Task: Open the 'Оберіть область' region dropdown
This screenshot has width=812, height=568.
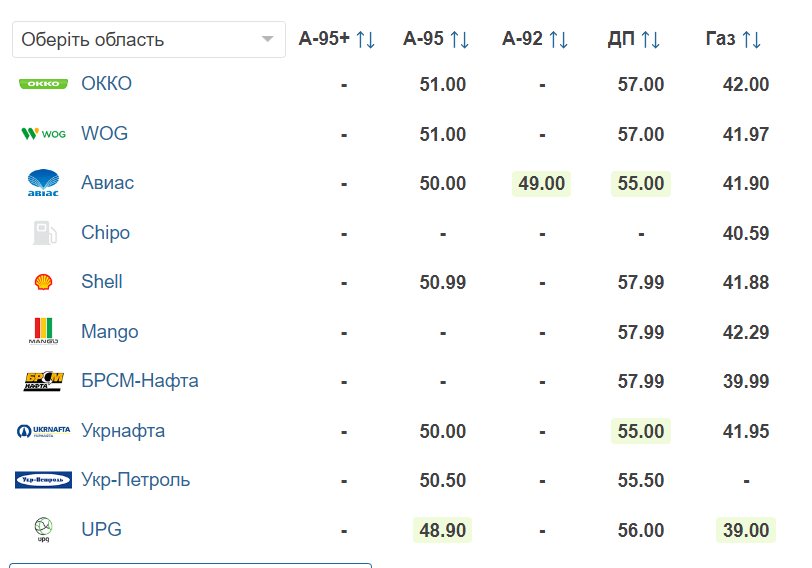Action: coord(149,39)
